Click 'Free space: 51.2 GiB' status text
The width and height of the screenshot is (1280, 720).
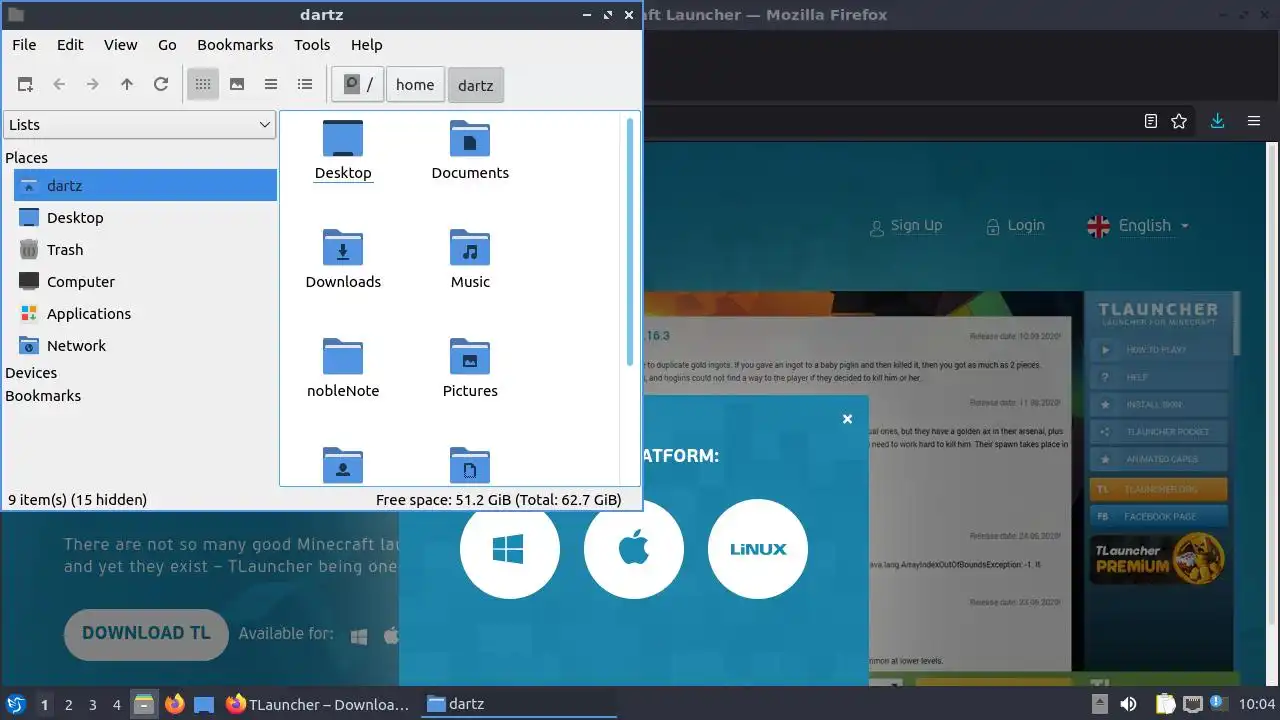(x=498, y=500)
